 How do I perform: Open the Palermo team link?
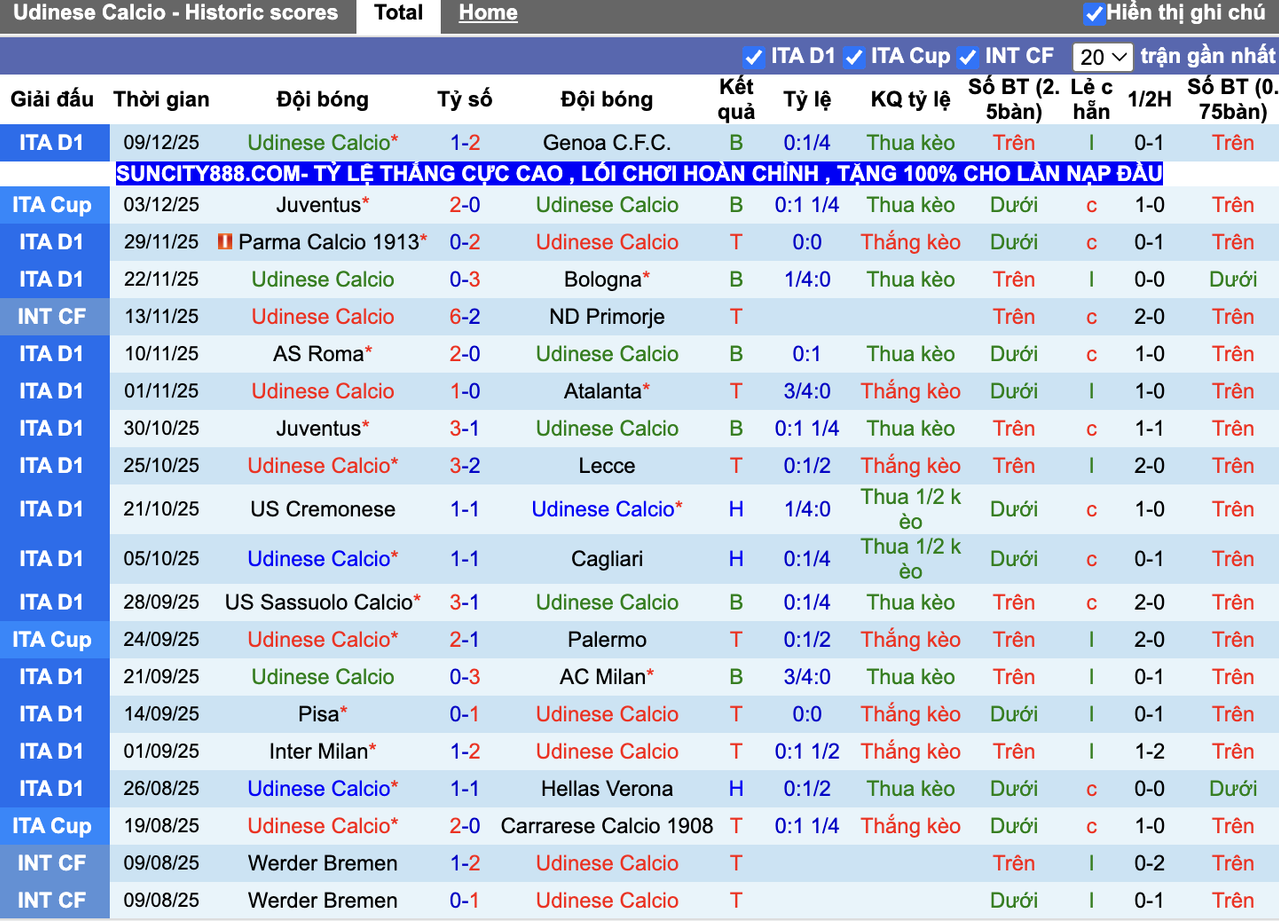point(607,639)
